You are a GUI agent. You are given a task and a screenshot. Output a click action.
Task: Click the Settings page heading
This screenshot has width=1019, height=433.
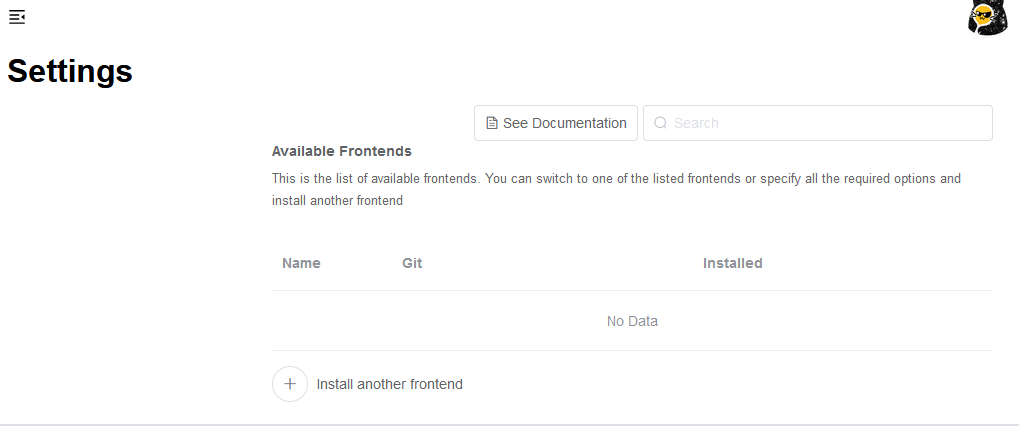70,71
